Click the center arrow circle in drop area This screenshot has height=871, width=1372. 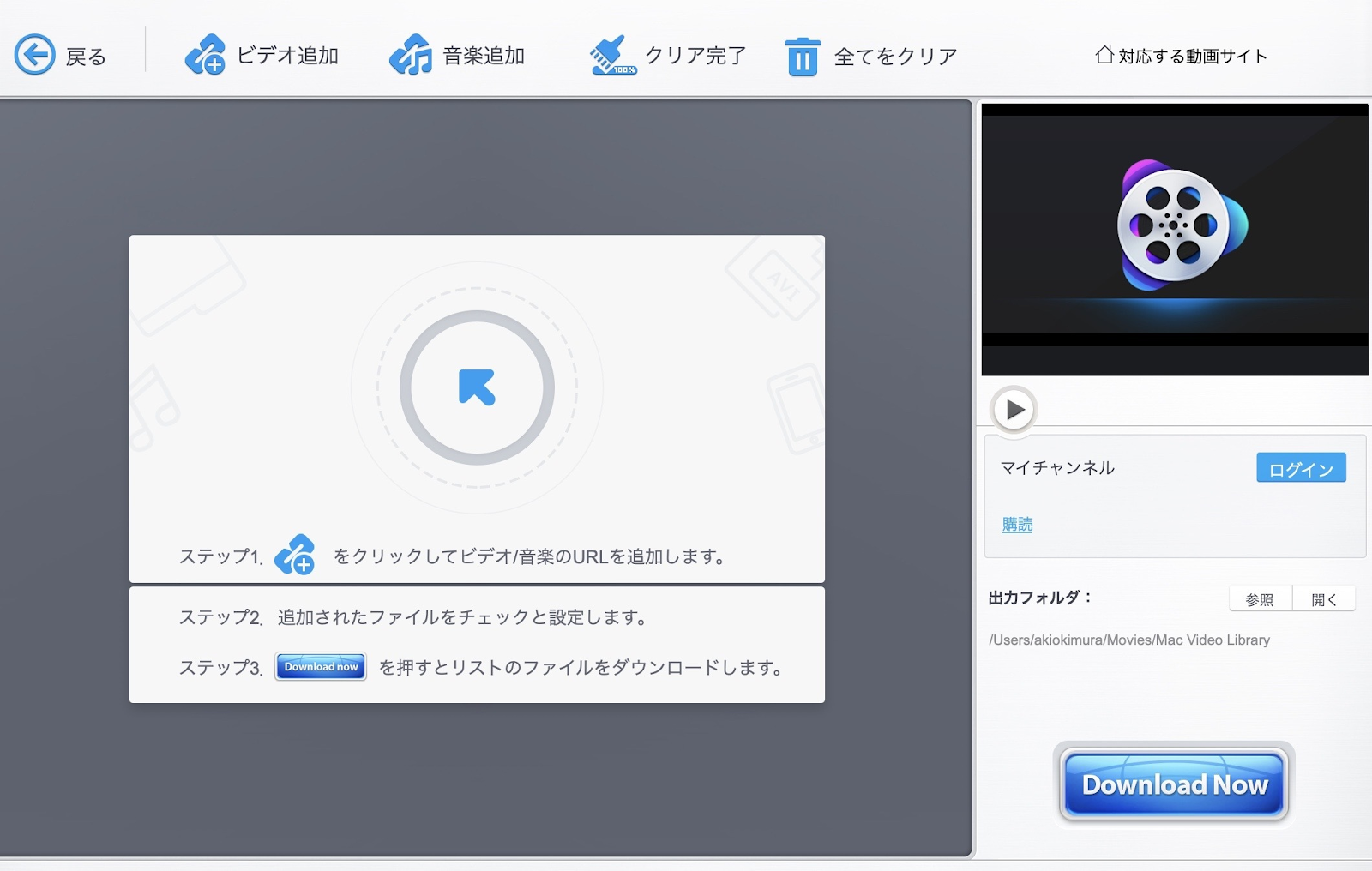coord(477,387)
